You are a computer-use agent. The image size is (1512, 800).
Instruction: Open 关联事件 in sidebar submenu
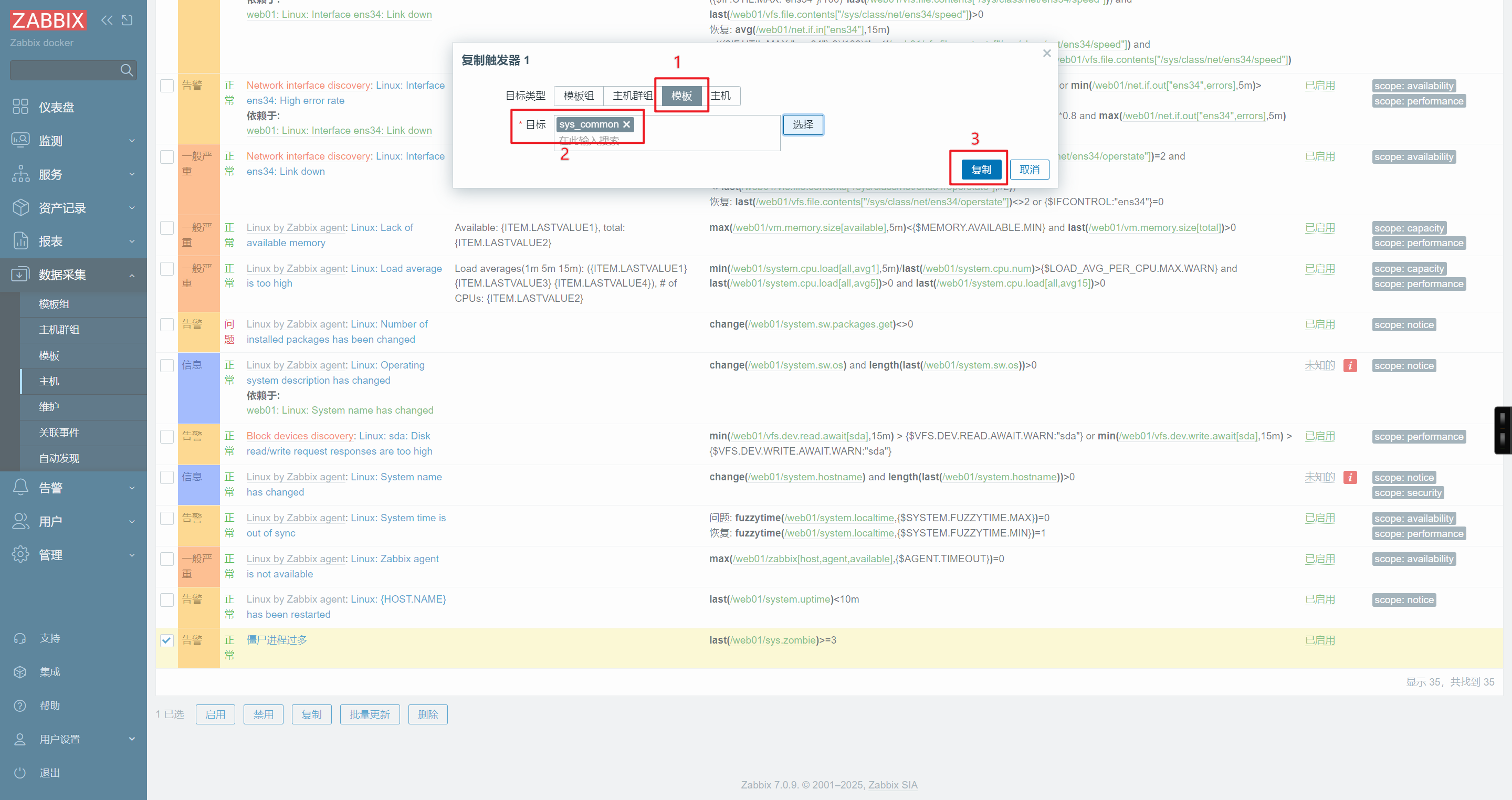59,433
